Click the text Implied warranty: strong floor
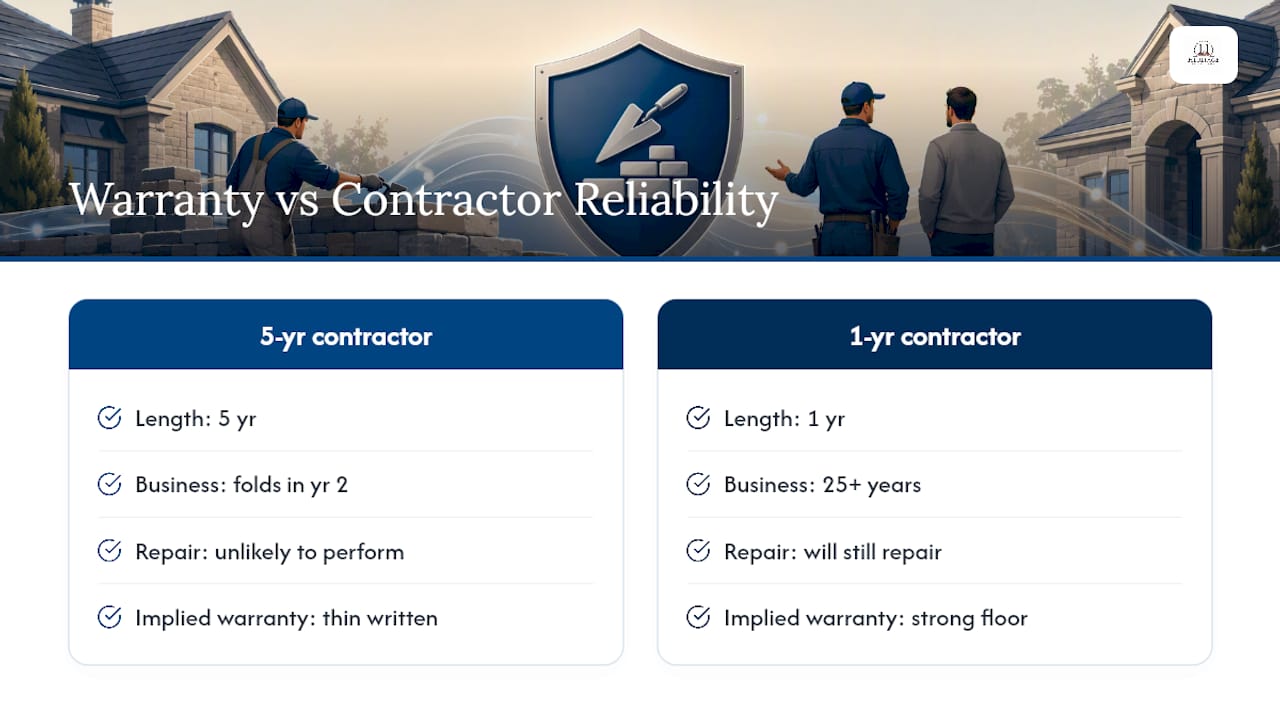This screenshot has width=1280, height=720. 876,618
